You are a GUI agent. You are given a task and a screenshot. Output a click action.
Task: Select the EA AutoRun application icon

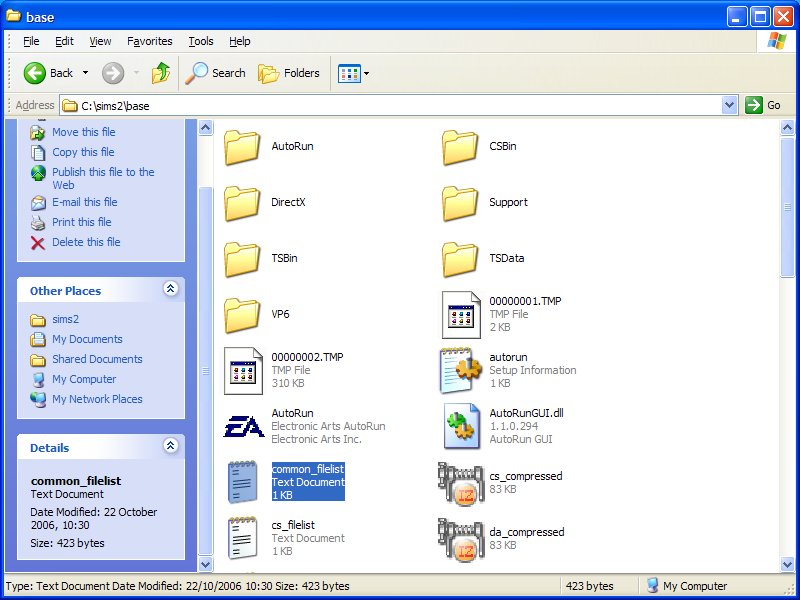tap(244, 427)
